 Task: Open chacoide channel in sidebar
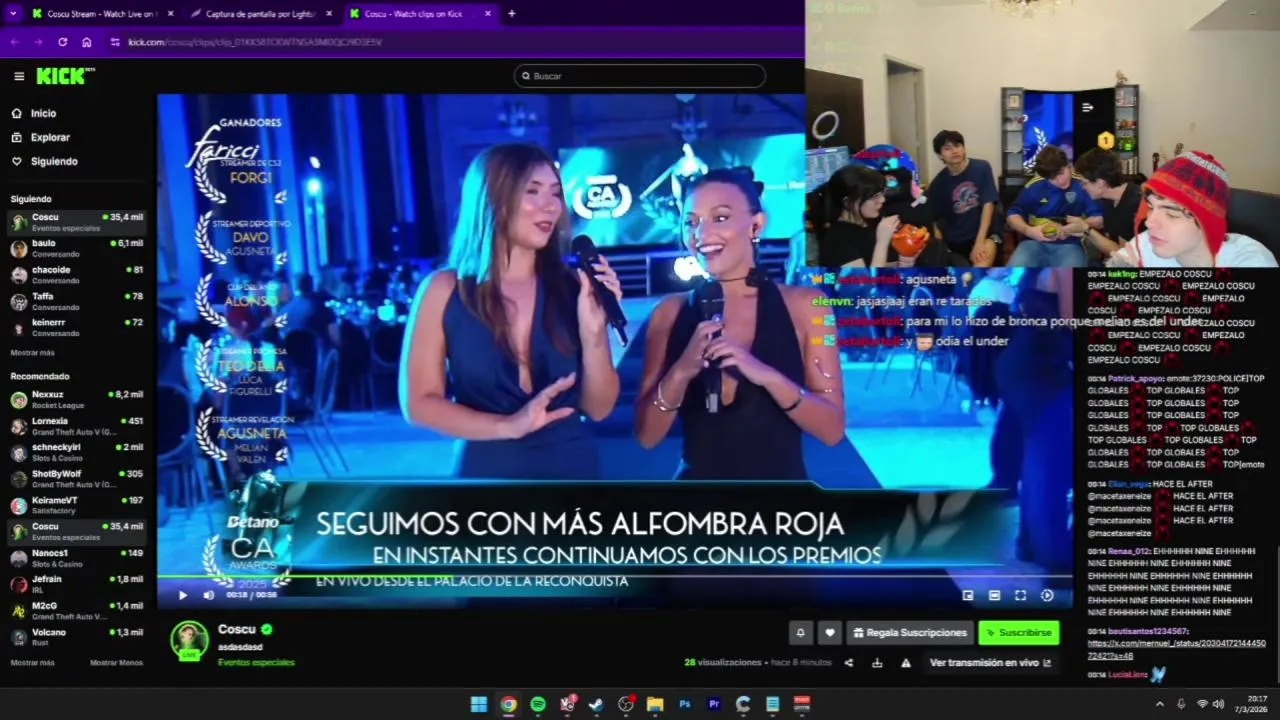pyautogui.click(x=77, y=274)
